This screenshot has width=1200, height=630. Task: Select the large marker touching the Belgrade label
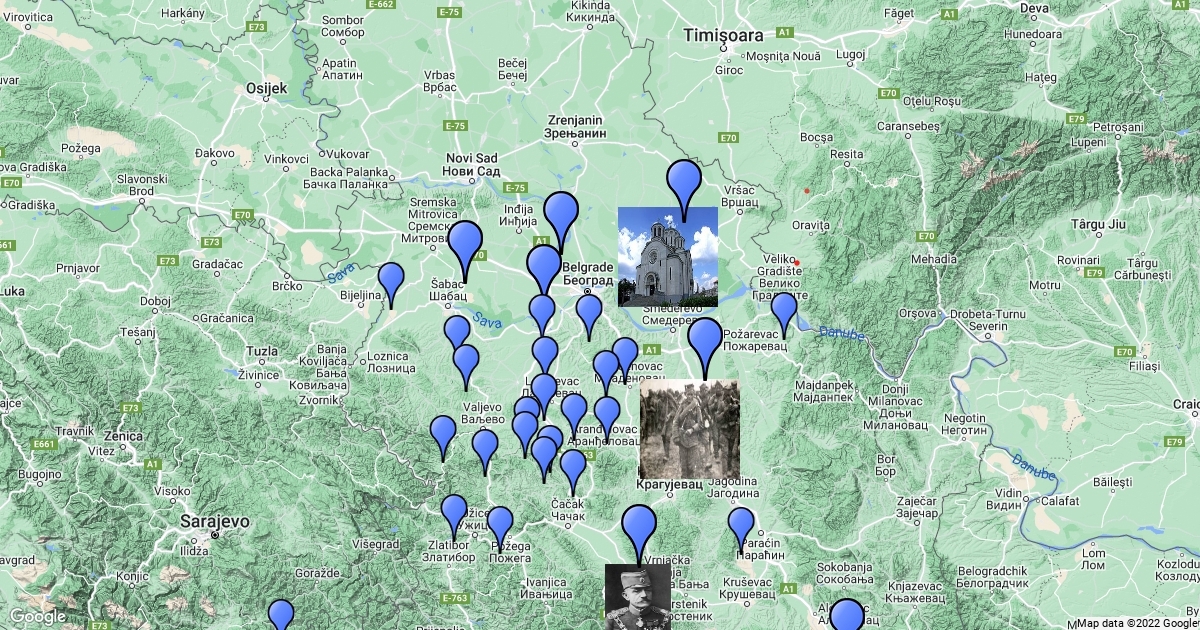click(544, 270)
